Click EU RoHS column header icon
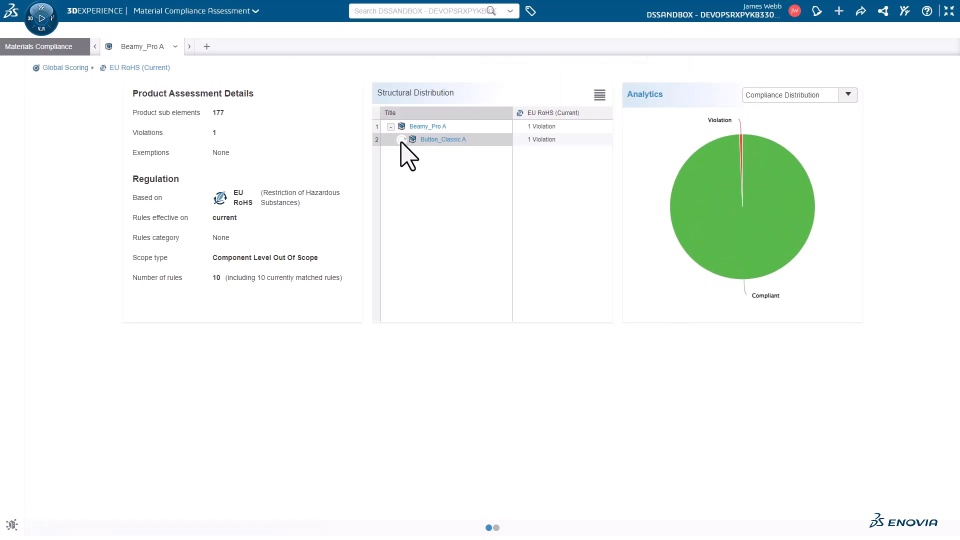Screen dimensions: 960x540 click(520, 113)
